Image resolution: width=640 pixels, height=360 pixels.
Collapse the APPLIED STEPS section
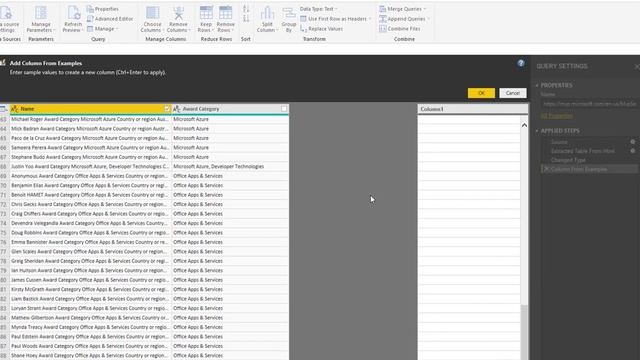tap(537, 131)
